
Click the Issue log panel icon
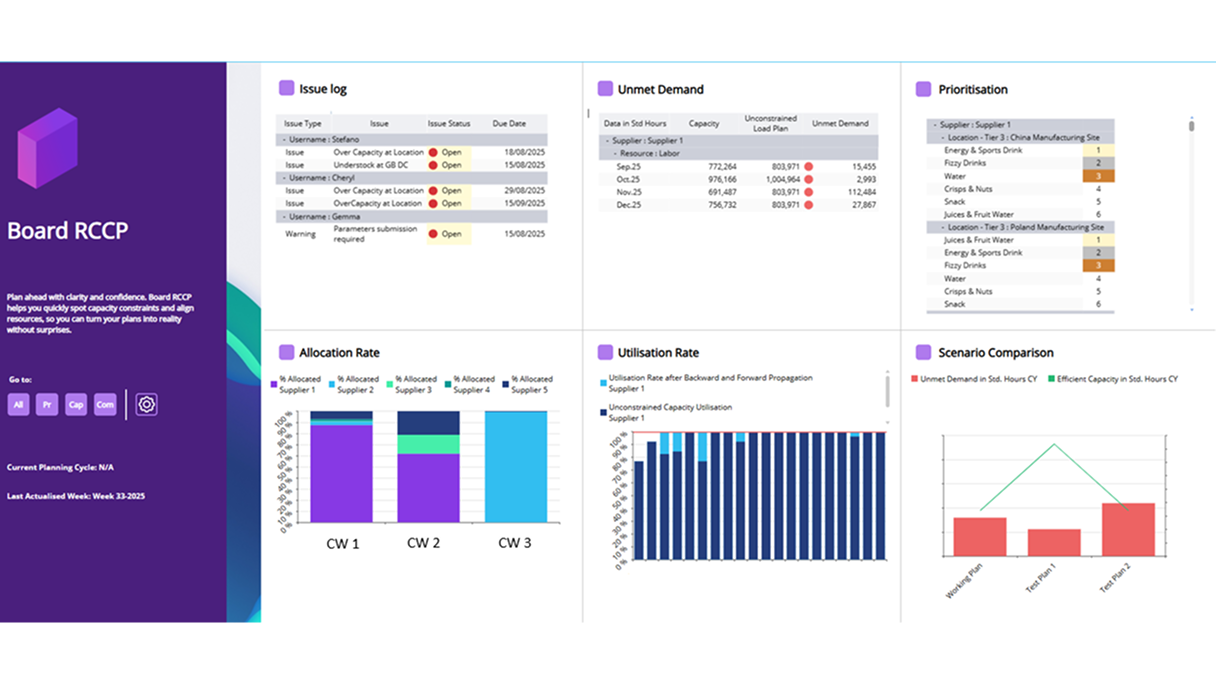click(x=286, y=88)
